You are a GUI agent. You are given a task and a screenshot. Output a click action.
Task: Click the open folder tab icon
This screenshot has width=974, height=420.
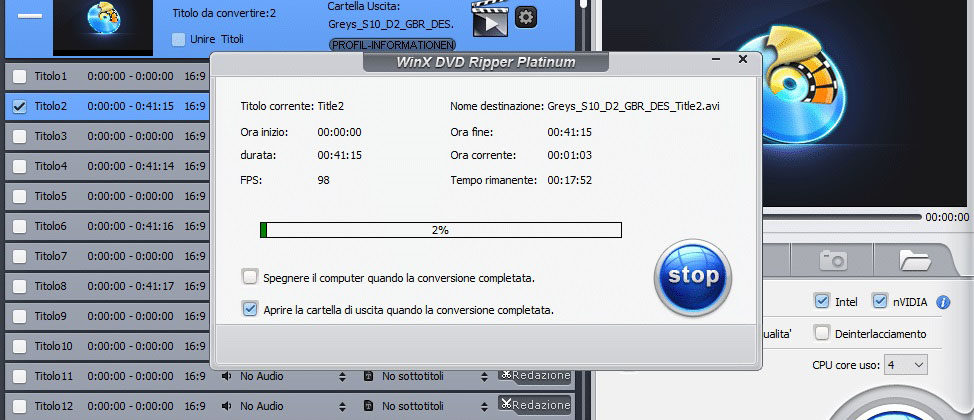click(914, 260)
